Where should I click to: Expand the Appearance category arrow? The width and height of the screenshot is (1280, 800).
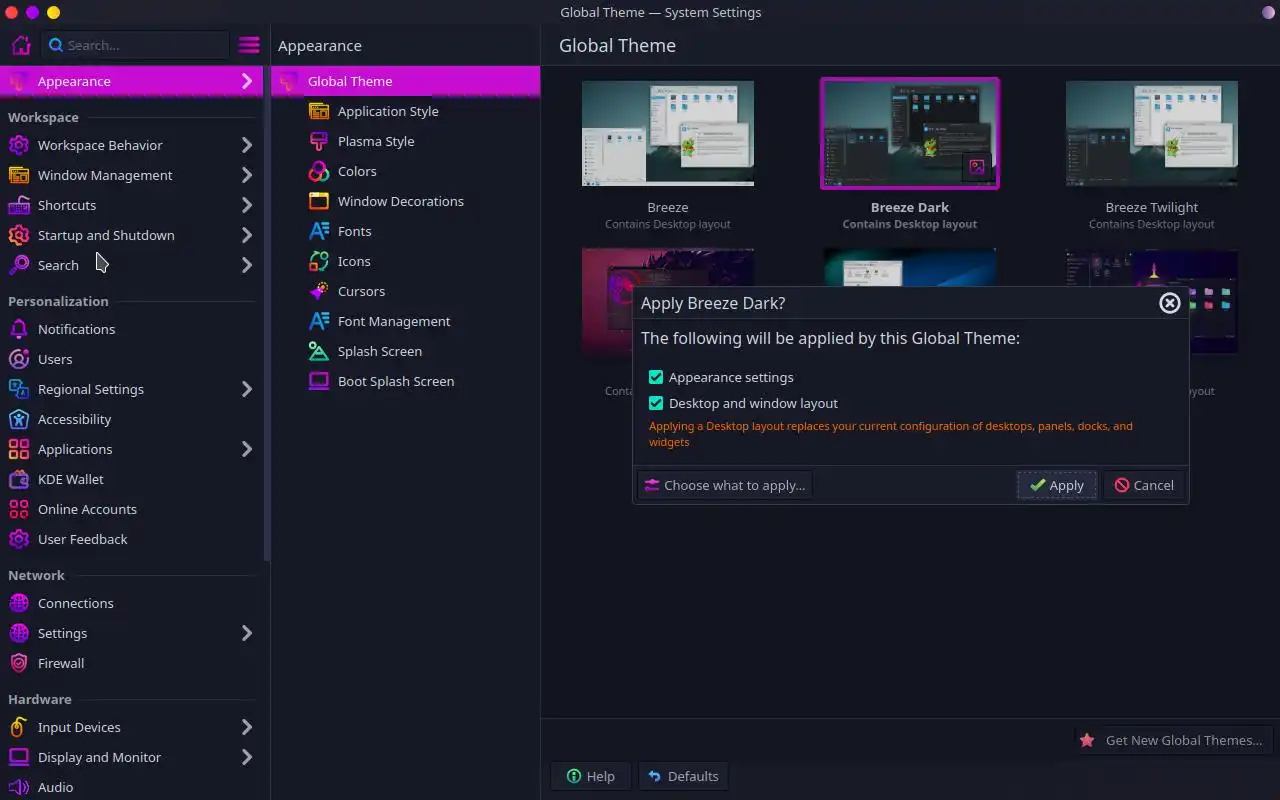pyautogui.click(x=247, y=81)
